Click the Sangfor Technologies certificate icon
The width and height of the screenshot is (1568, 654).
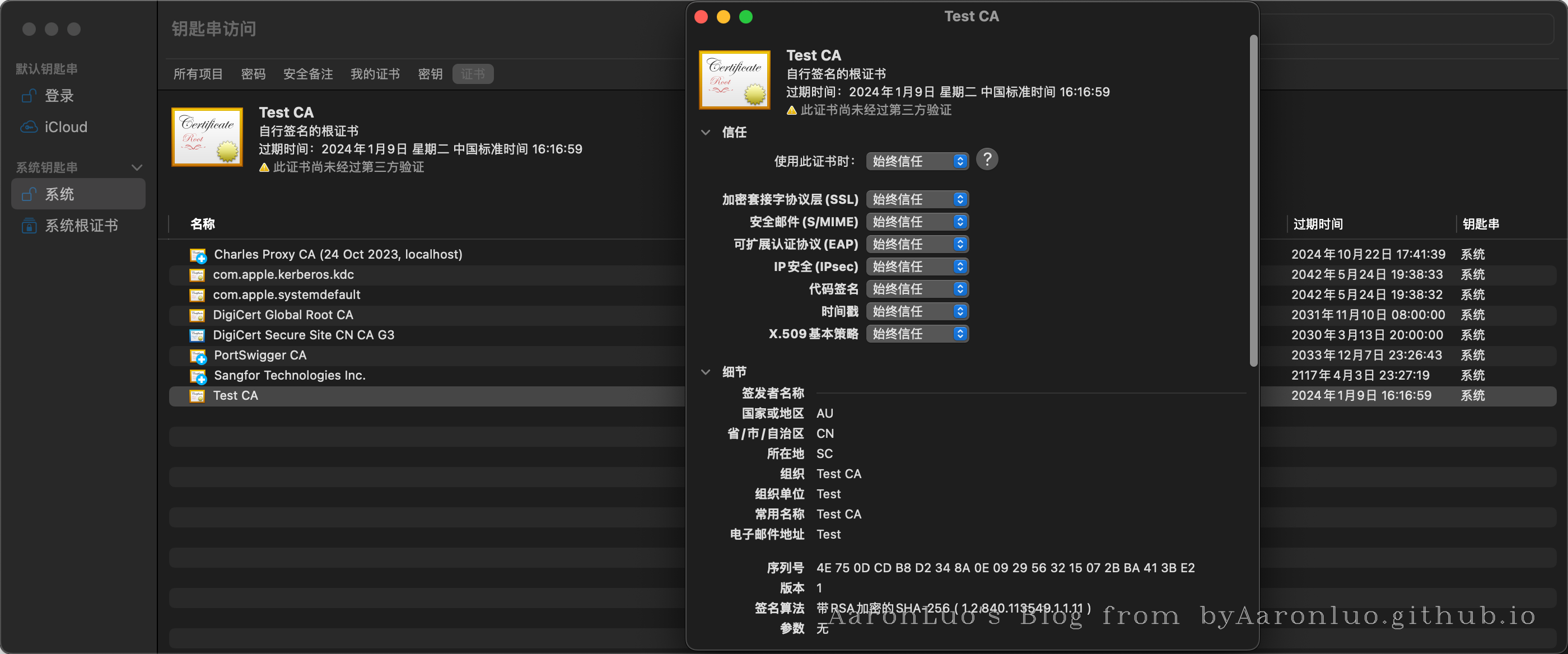tap(197, 376)
